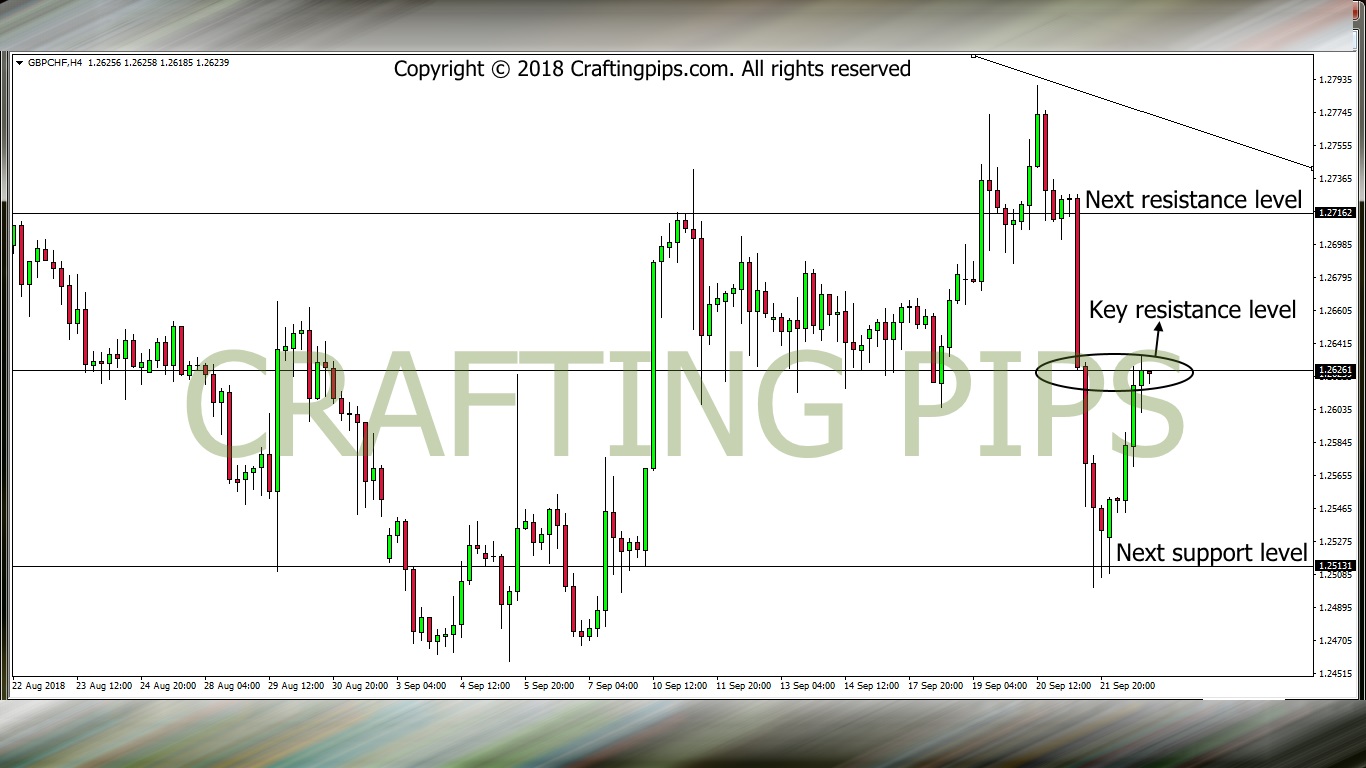Click the open price value 1.26256
This screenshot has height=768, width=1366.
pos(105,63)
